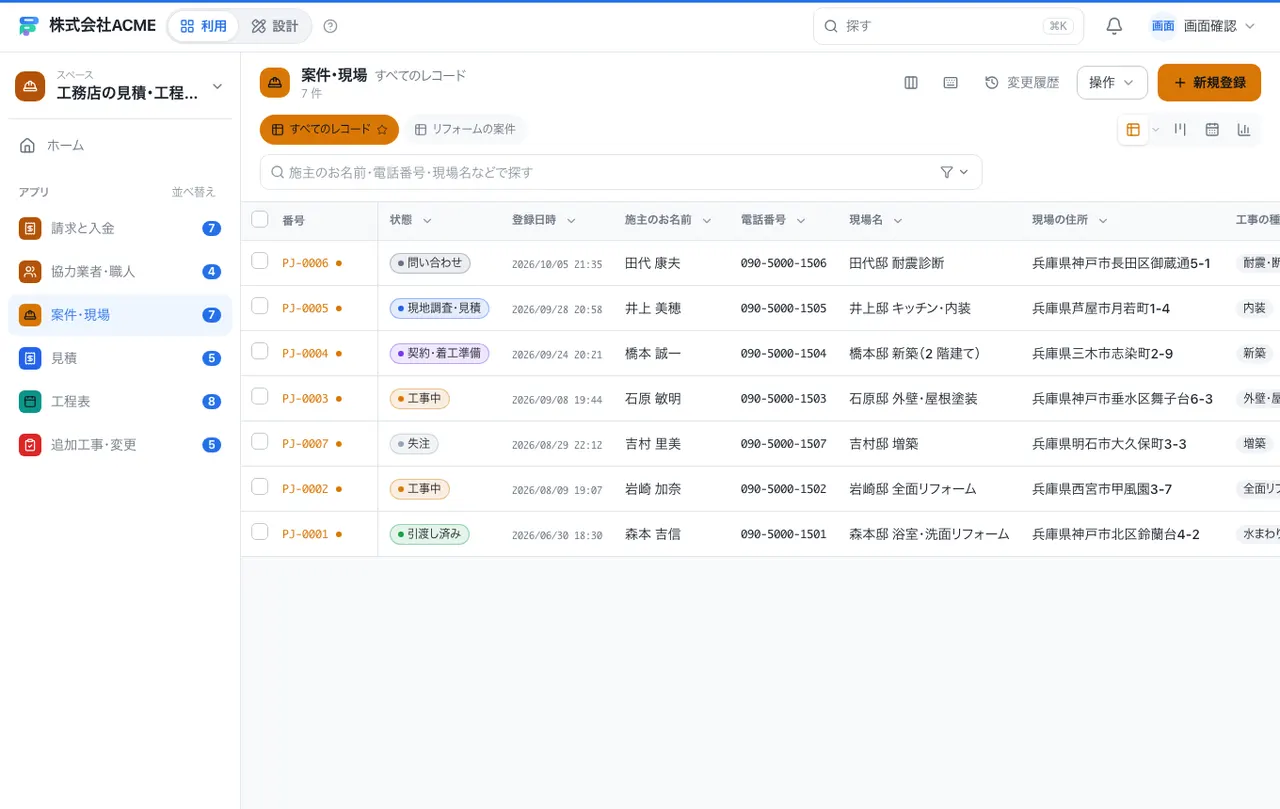Open record link PJ-0001
1280x809 pixels.
click(x=305, y=534)
